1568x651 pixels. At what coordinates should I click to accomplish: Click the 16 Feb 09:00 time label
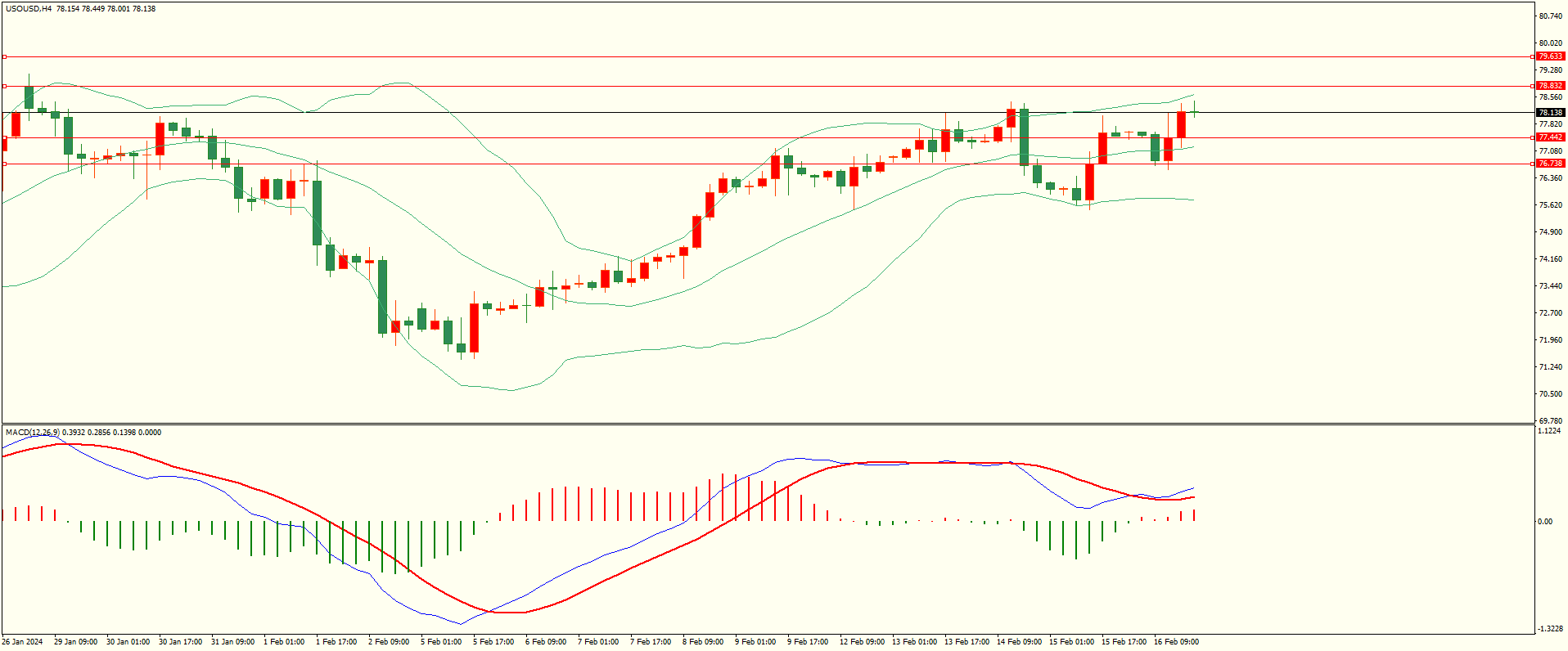point(1176,642)
